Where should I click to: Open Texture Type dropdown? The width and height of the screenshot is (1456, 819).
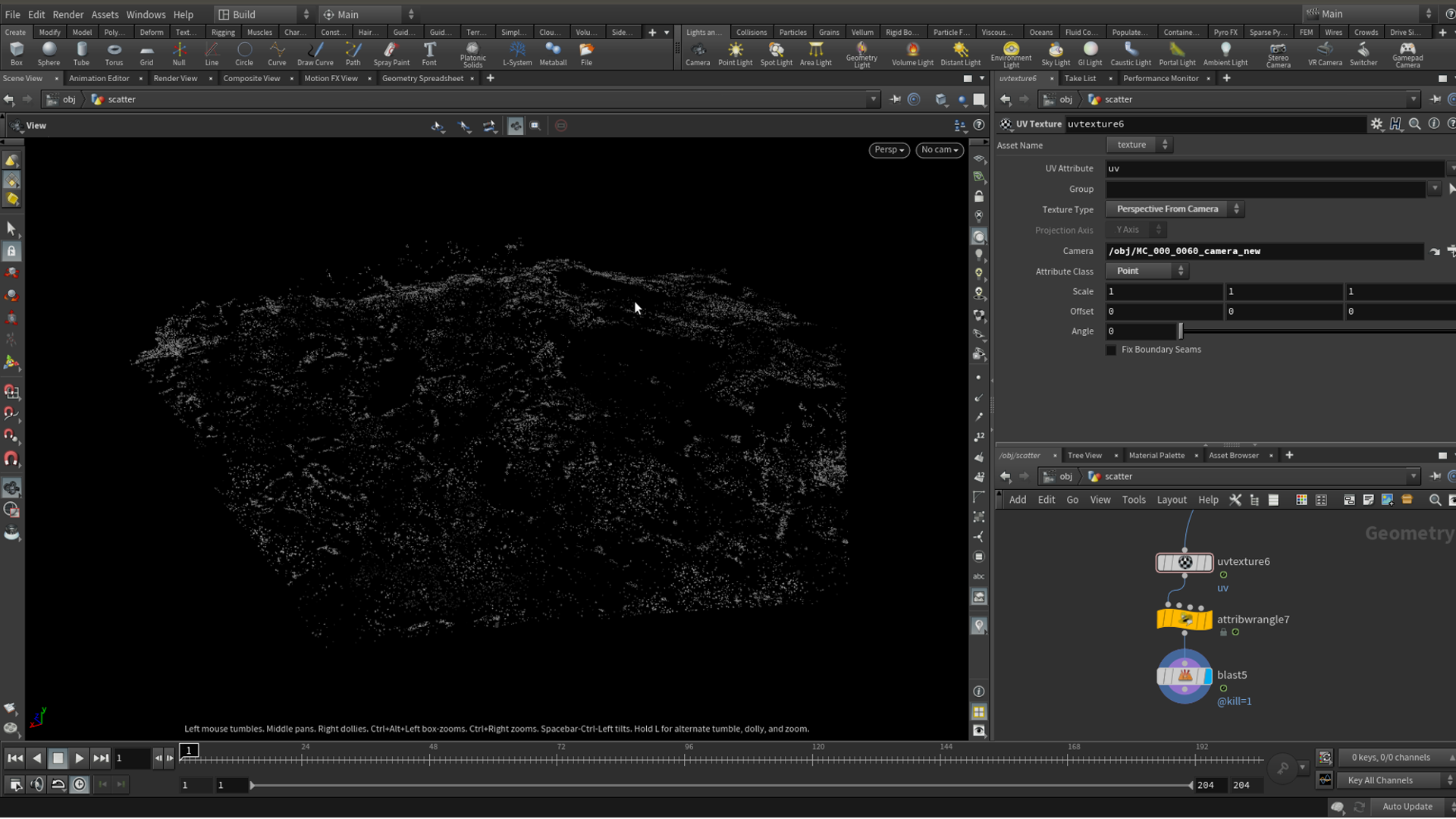[x=1175, y=209]
